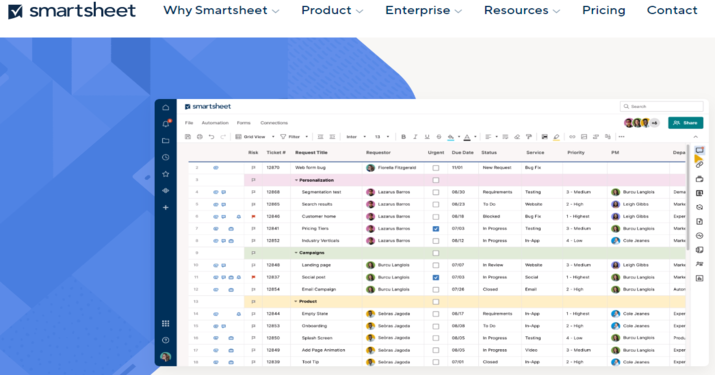
Task: Go to the Pricing page link
Action: tap(604, 10)
